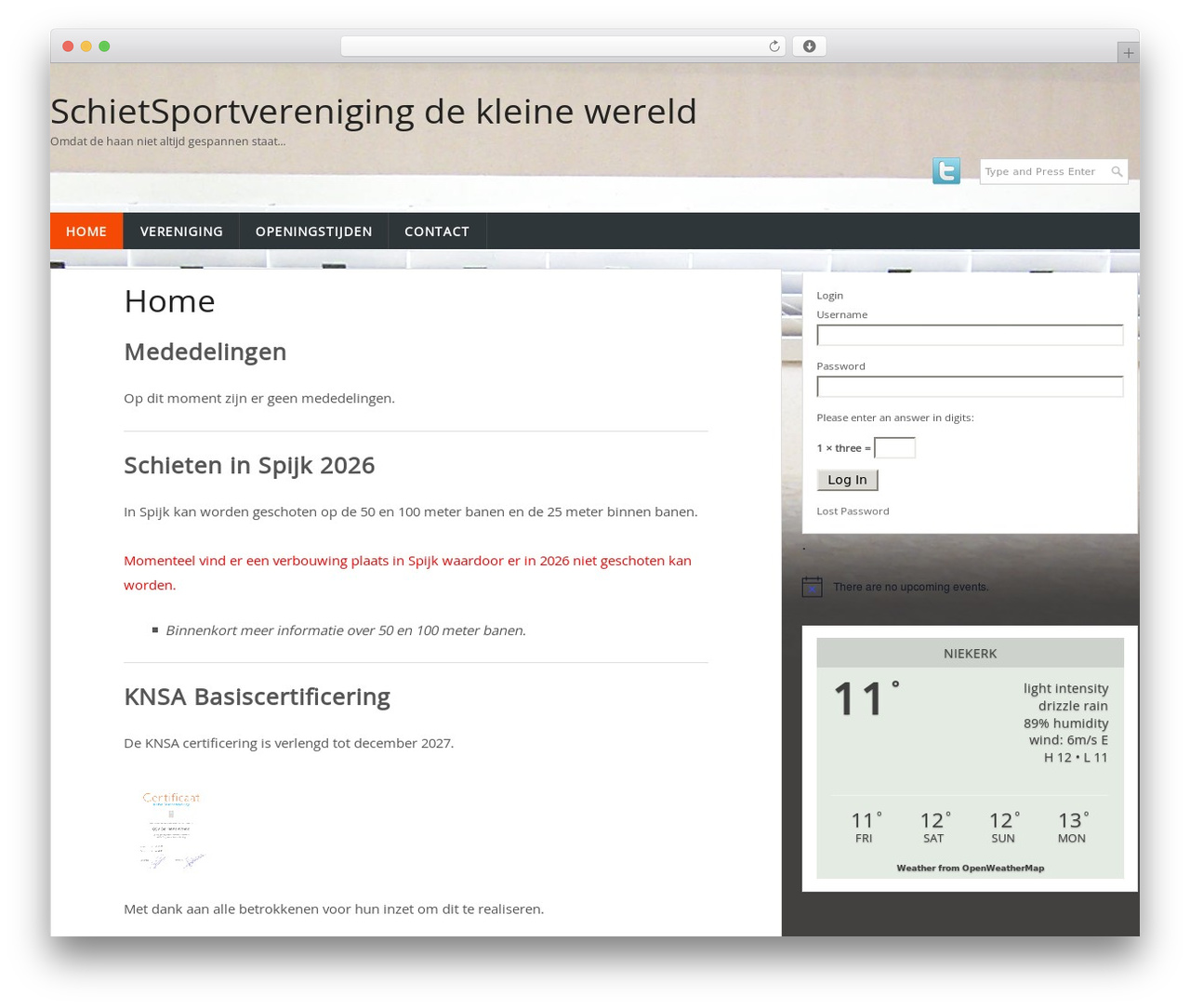The image size is (1190, 1008).
Task: Open the CONTACT menu item
Action: point(437,232)
